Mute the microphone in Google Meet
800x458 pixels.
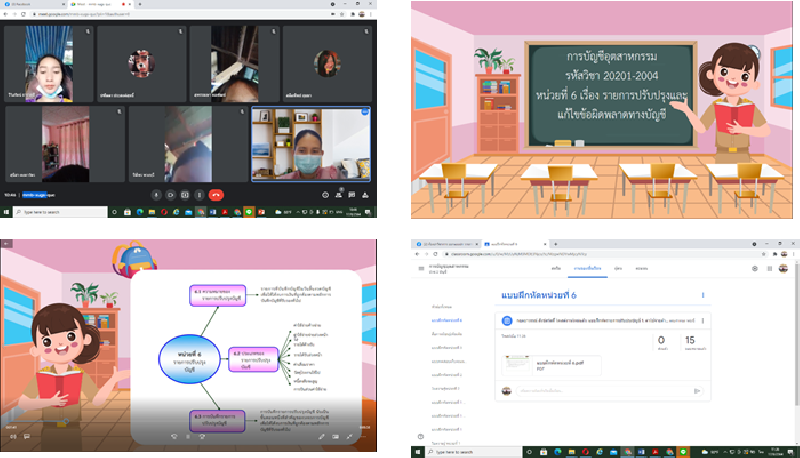coord(156,193)
